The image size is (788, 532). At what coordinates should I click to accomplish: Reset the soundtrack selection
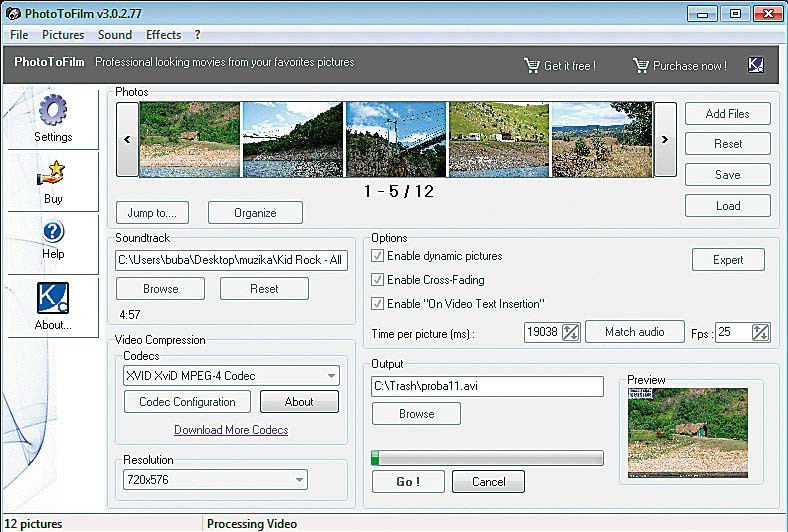coord(264,289)
